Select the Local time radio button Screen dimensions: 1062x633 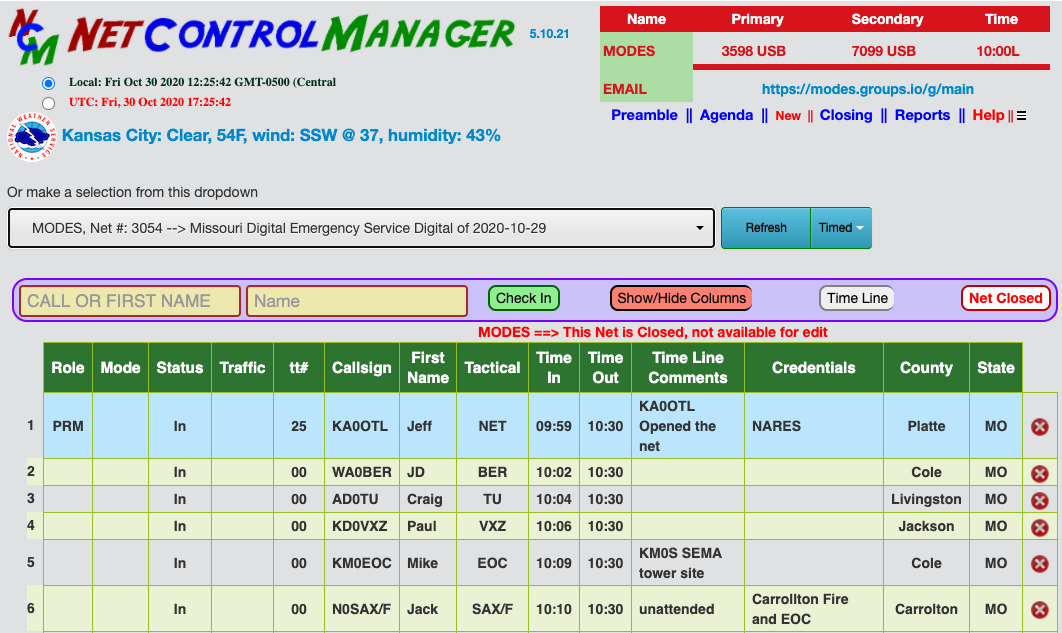(x=48, y=83)
